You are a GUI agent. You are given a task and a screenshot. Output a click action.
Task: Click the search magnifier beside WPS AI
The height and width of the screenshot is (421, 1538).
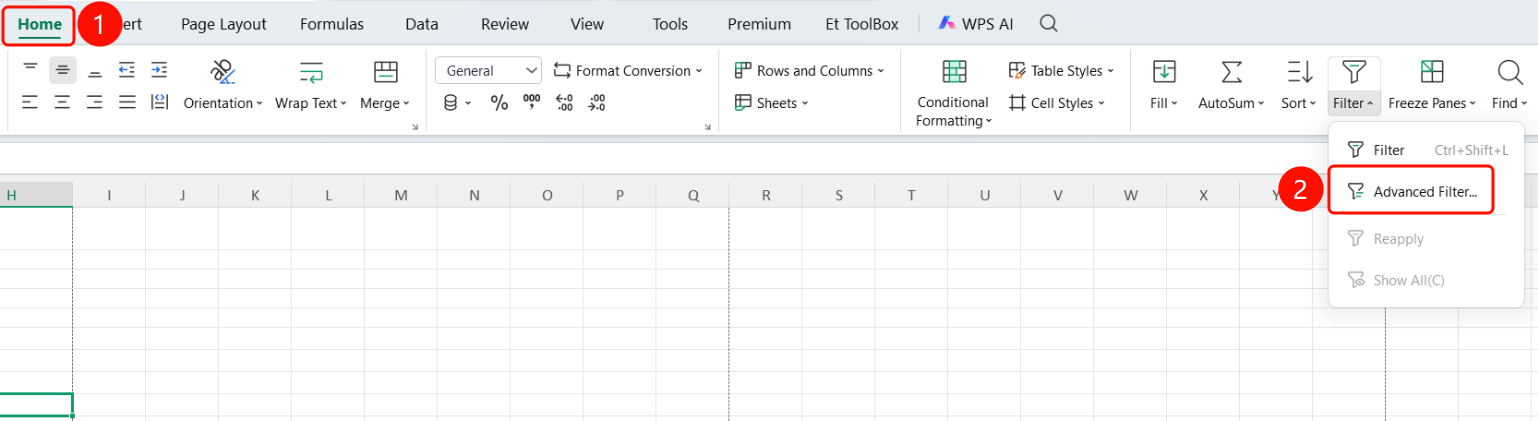coord(1048,23)
